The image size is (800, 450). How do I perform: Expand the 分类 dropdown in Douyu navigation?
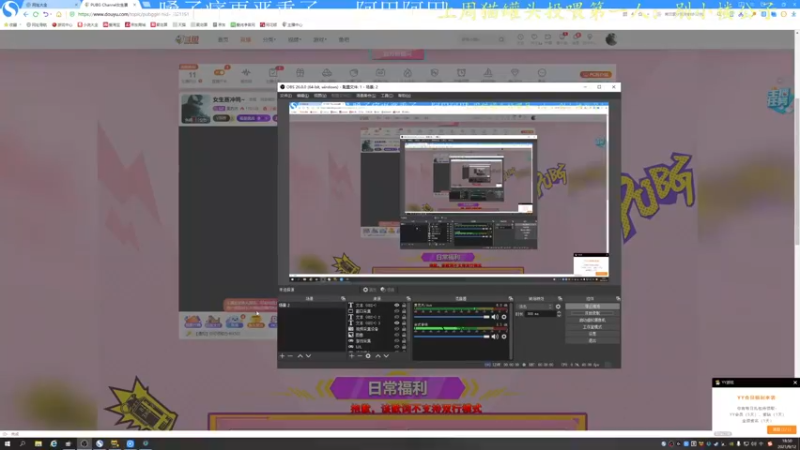(x=269, y=39)
